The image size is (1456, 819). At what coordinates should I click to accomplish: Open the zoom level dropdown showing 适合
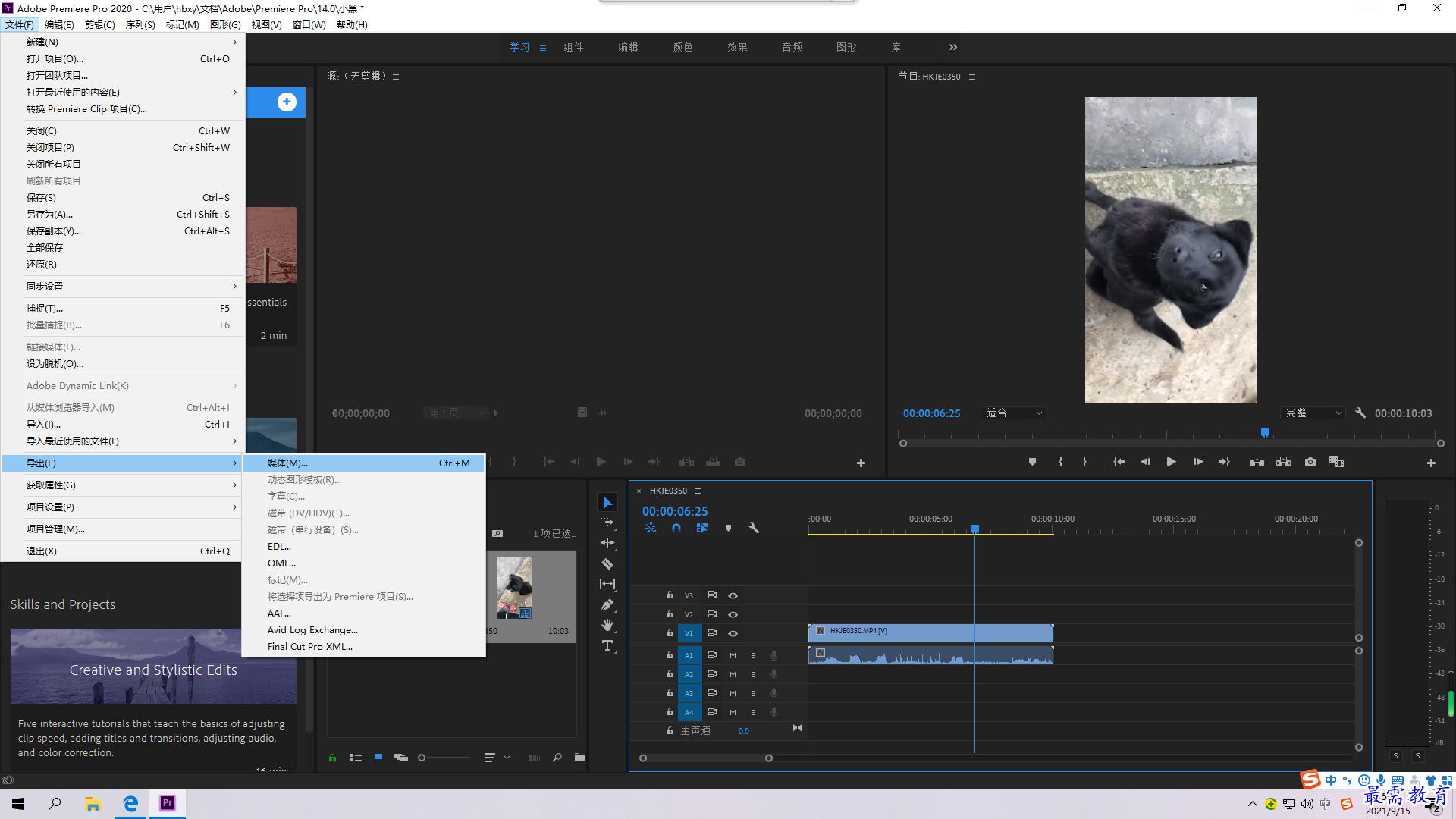click(1014, 413)
